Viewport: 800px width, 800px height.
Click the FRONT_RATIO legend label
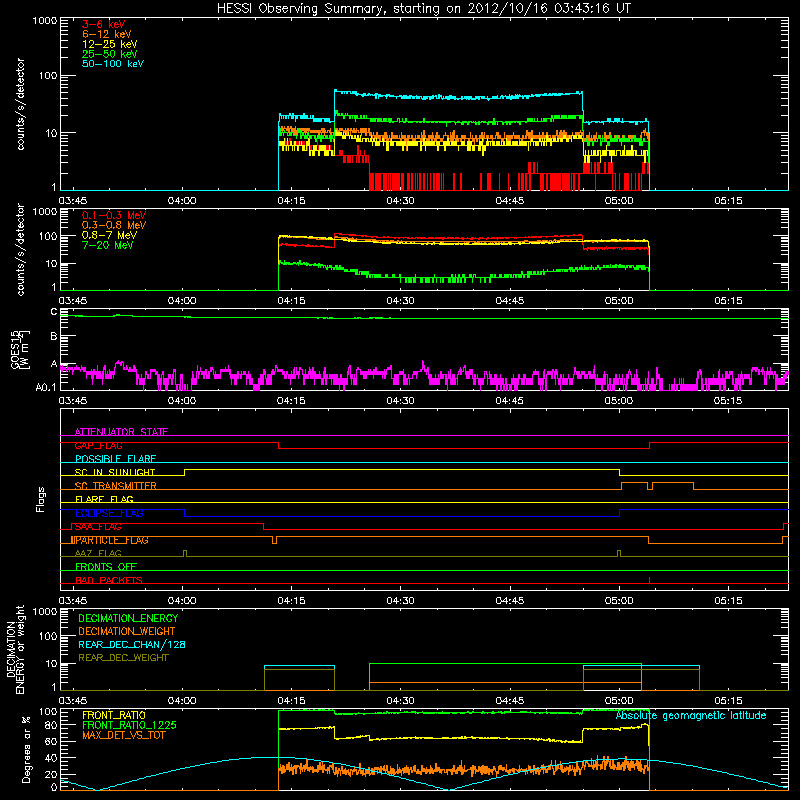114,715
